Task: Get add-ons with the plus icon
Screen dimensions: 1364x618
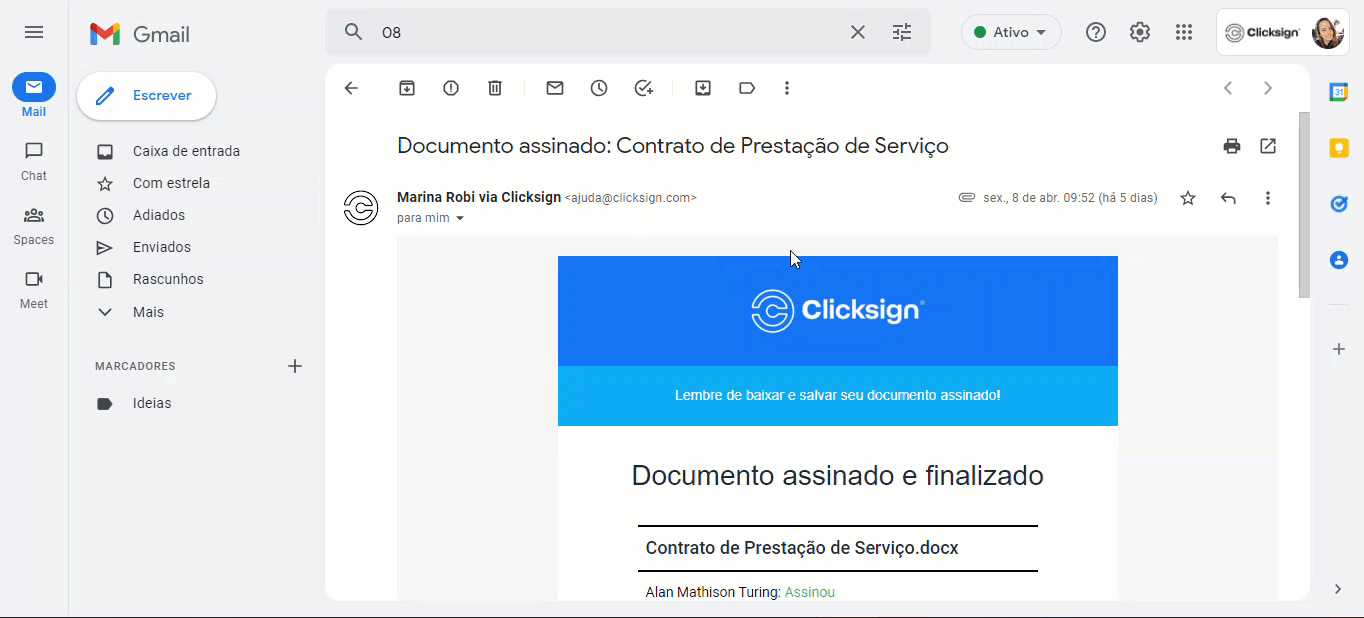Action: [1338, 349]
